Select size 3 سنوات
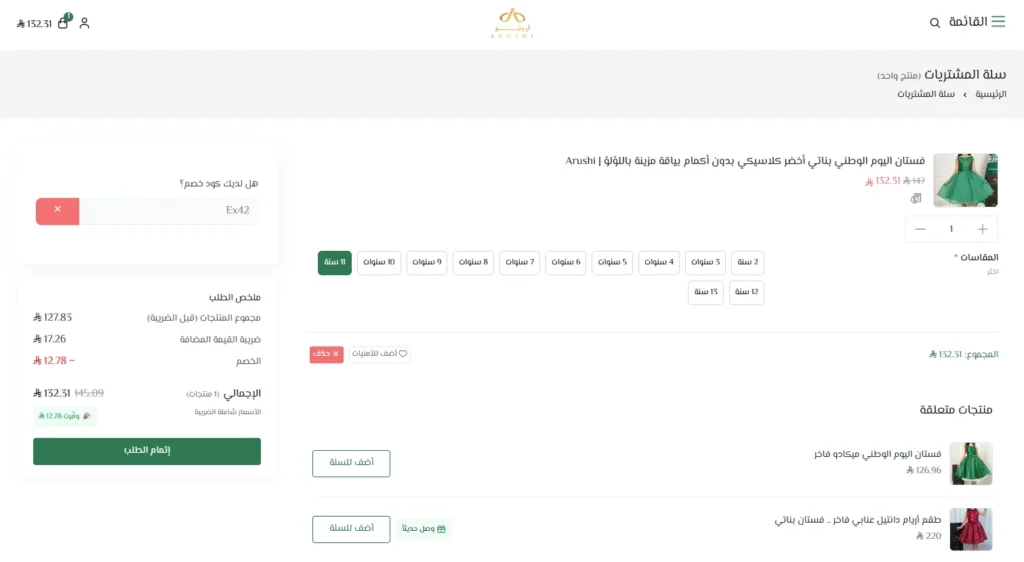 tap(705, 262)
